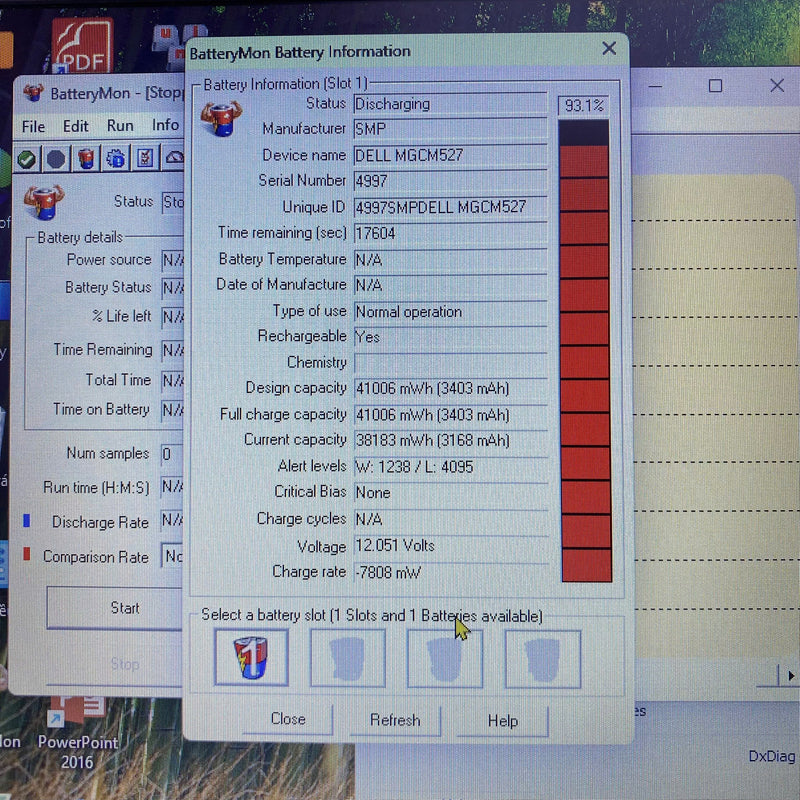Screen dimensions: 800x800
Task: Click the gray octagon Stop toolbar icon
Action: (56, 159)
